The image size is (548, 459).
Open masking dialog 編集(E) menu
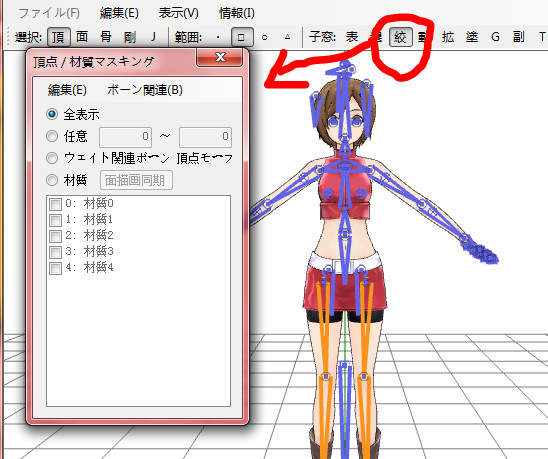(67, 90)
